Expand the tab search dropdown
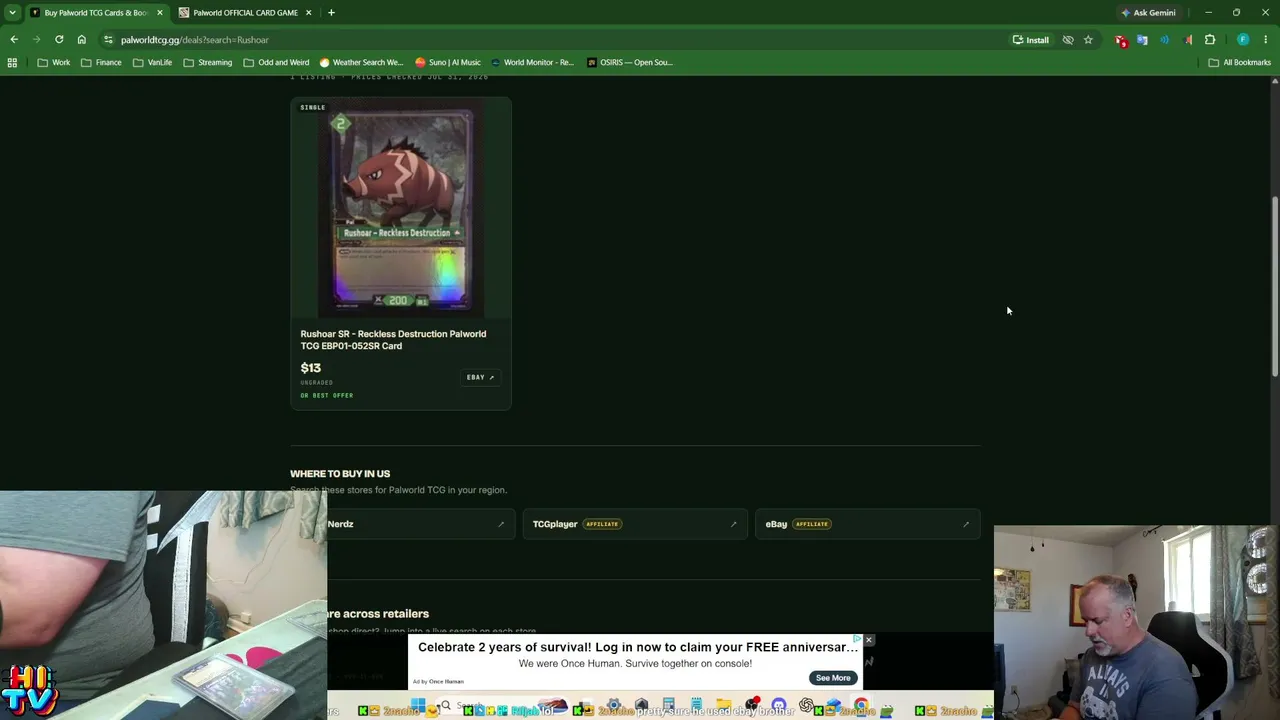The width and height of the screenshot is (1280, 720). [x=12, y=13]
